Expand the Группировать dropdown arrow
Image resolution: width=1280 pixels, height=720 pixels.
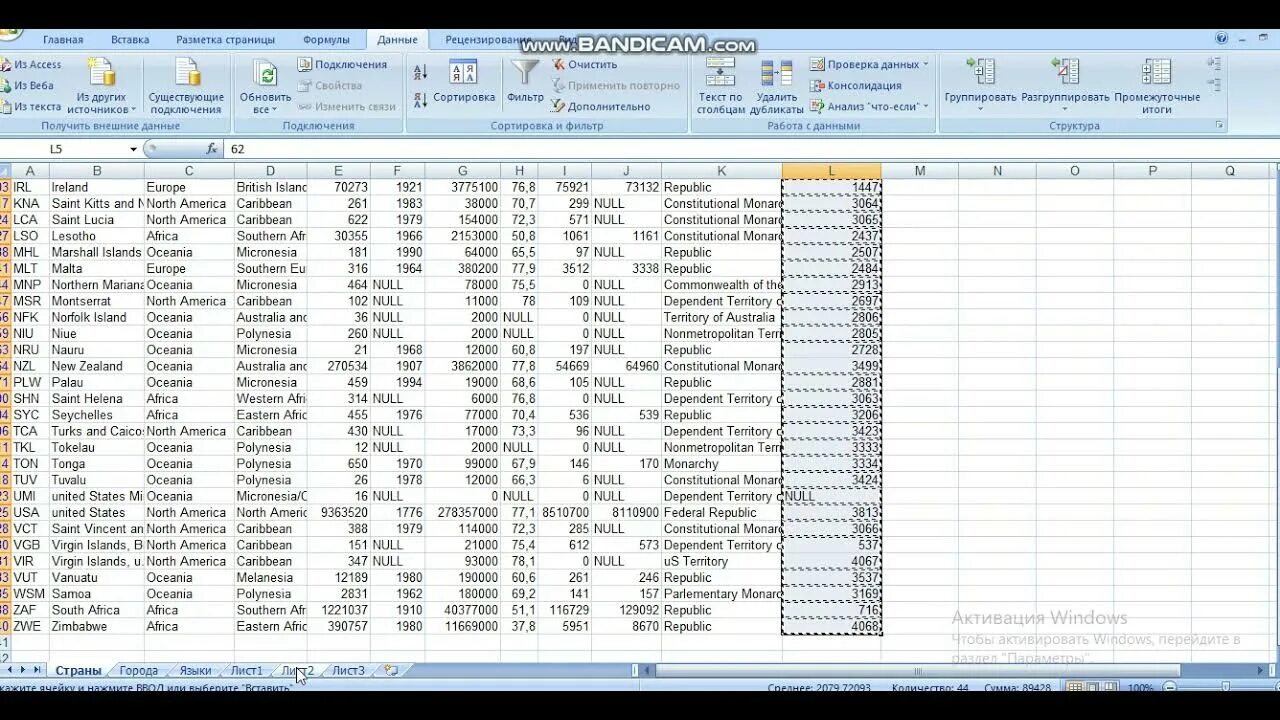pos(980,109)
